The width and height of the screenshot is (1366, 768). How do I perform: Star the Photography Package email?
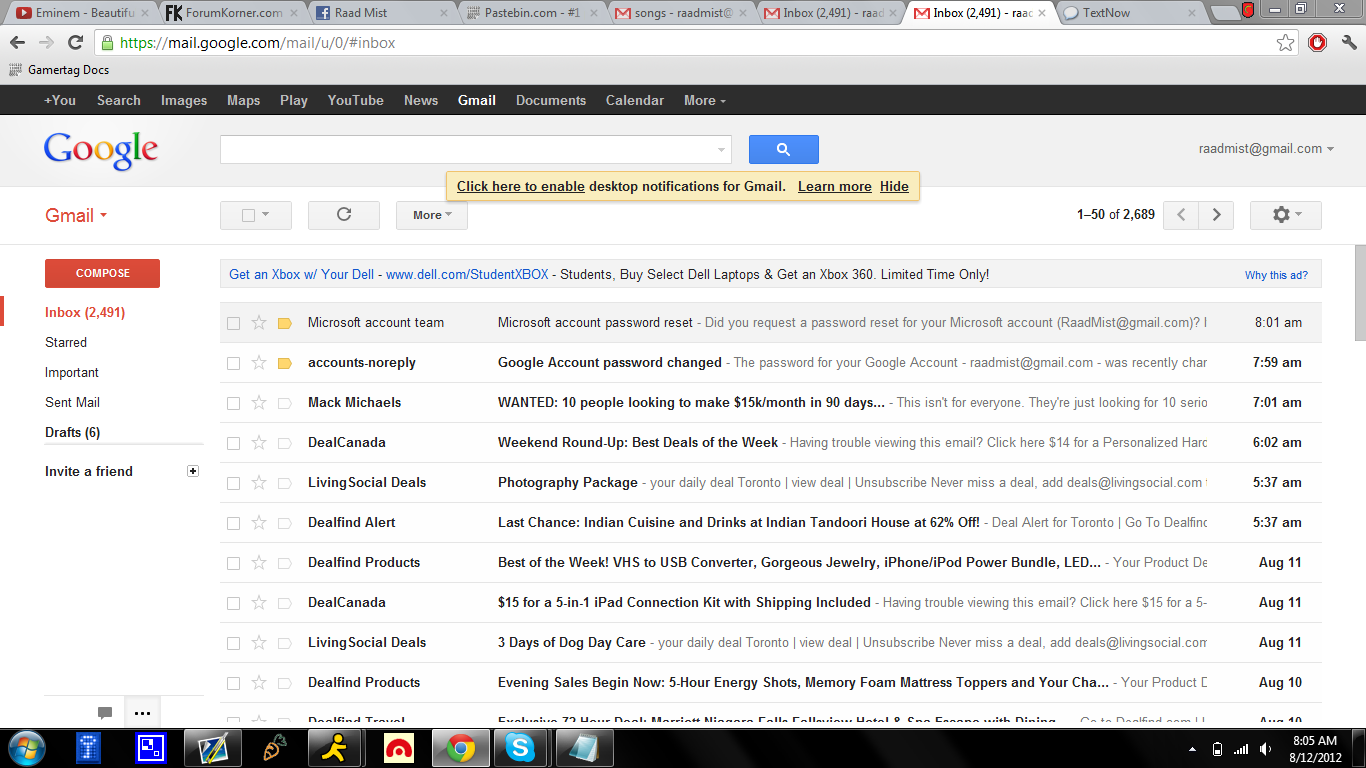click(259, 483)
